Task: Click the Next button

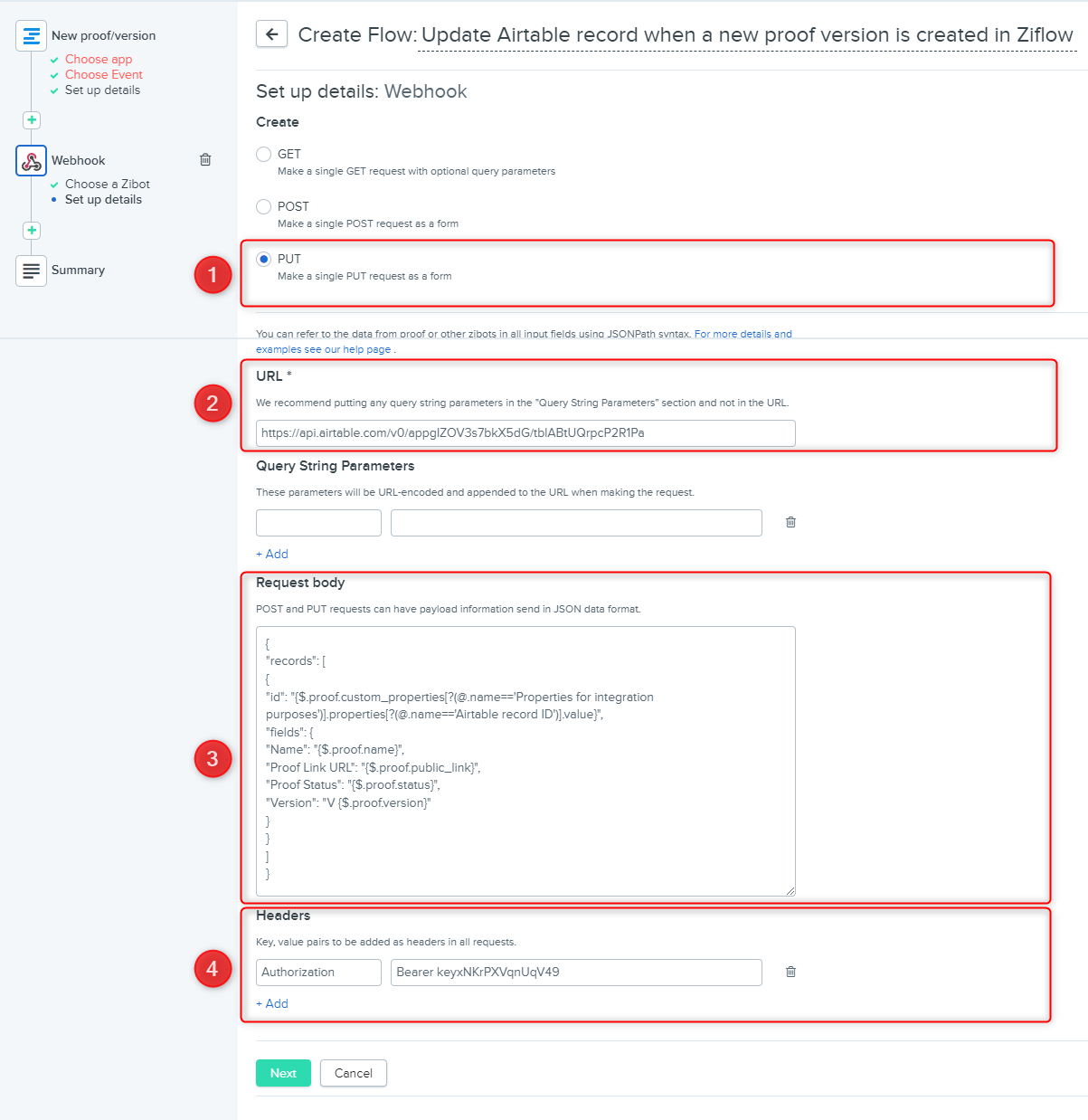Action: click(x=283, y=1073)
